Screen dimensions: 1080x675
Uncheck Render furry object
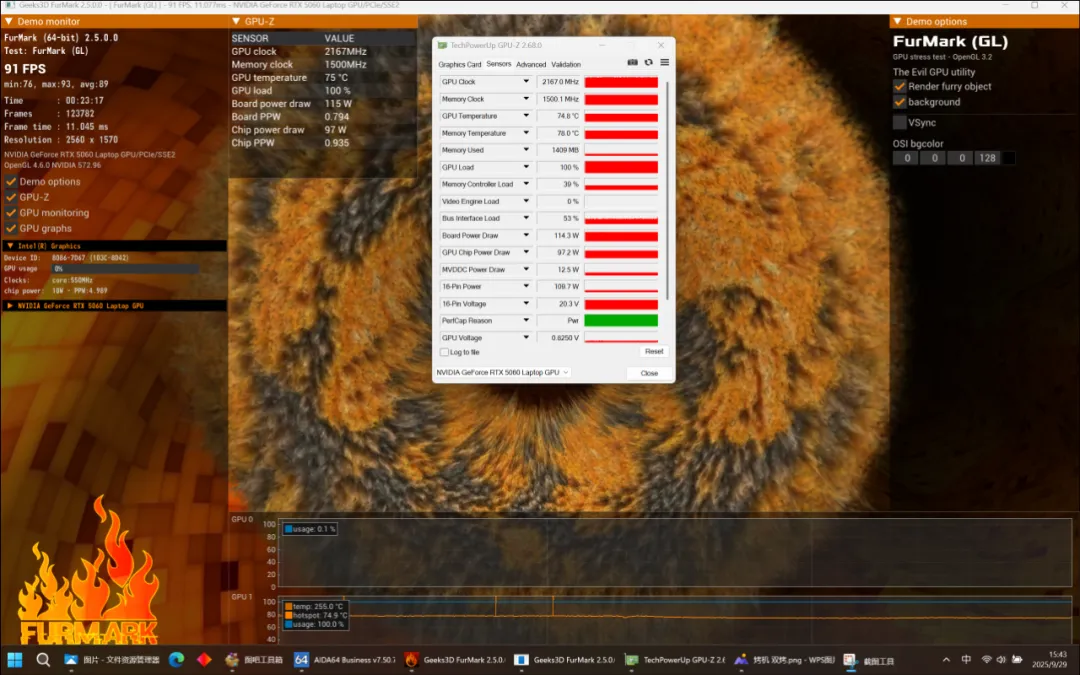click(900, 86)
